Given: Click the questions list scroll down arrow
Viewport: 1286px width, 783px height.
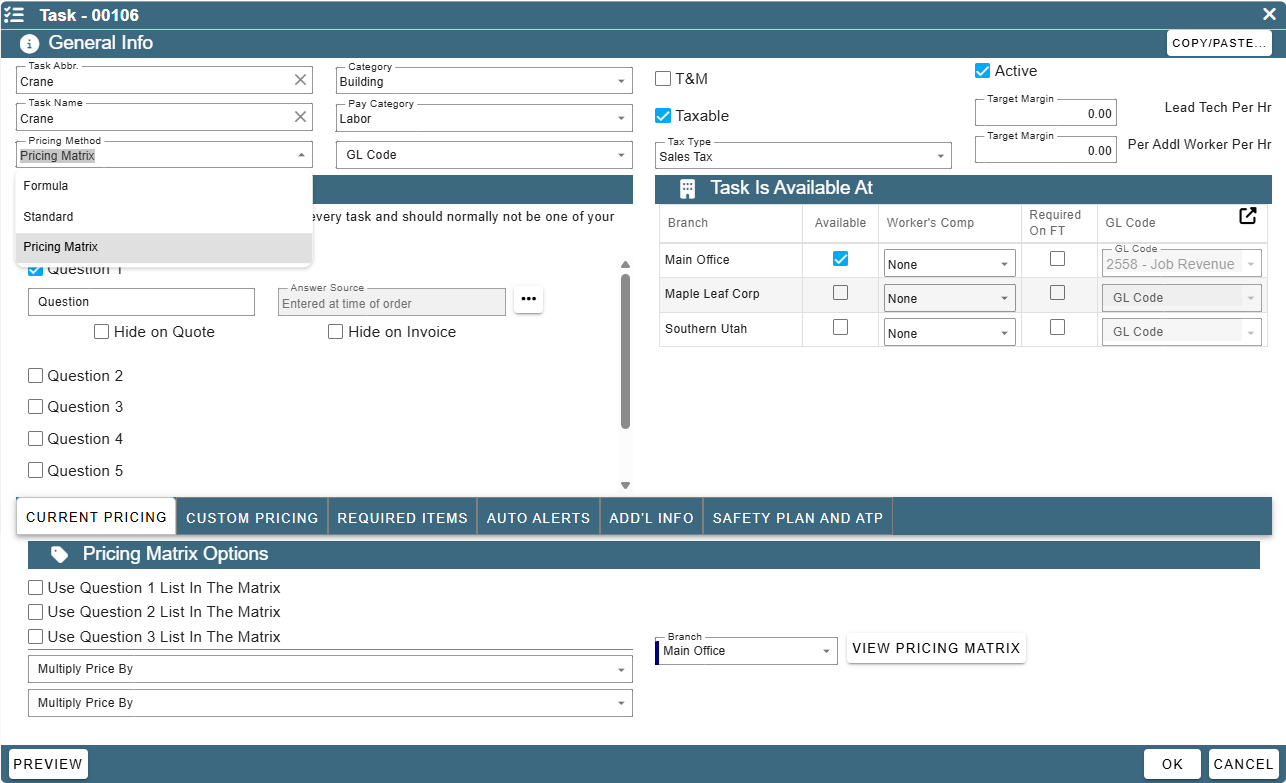Looking at the screenshot, I should (626, 485).
